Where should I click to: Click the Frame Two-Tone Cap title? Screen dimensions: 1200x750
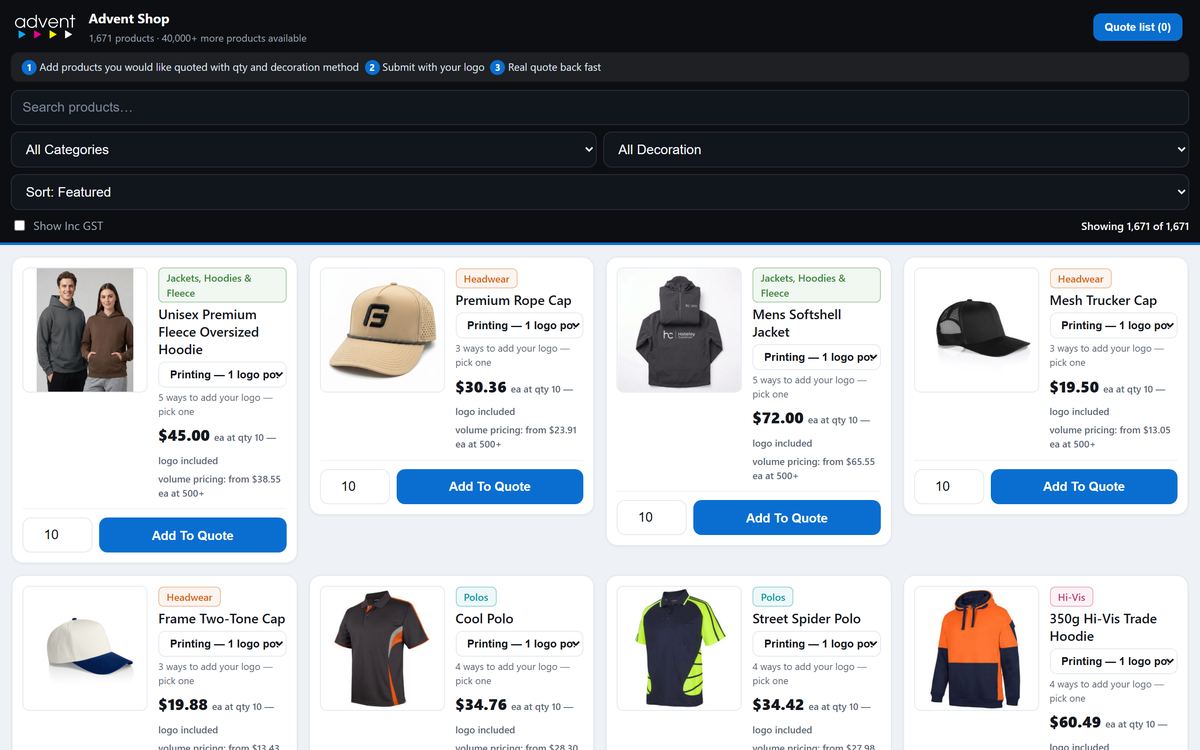[222, 619]
